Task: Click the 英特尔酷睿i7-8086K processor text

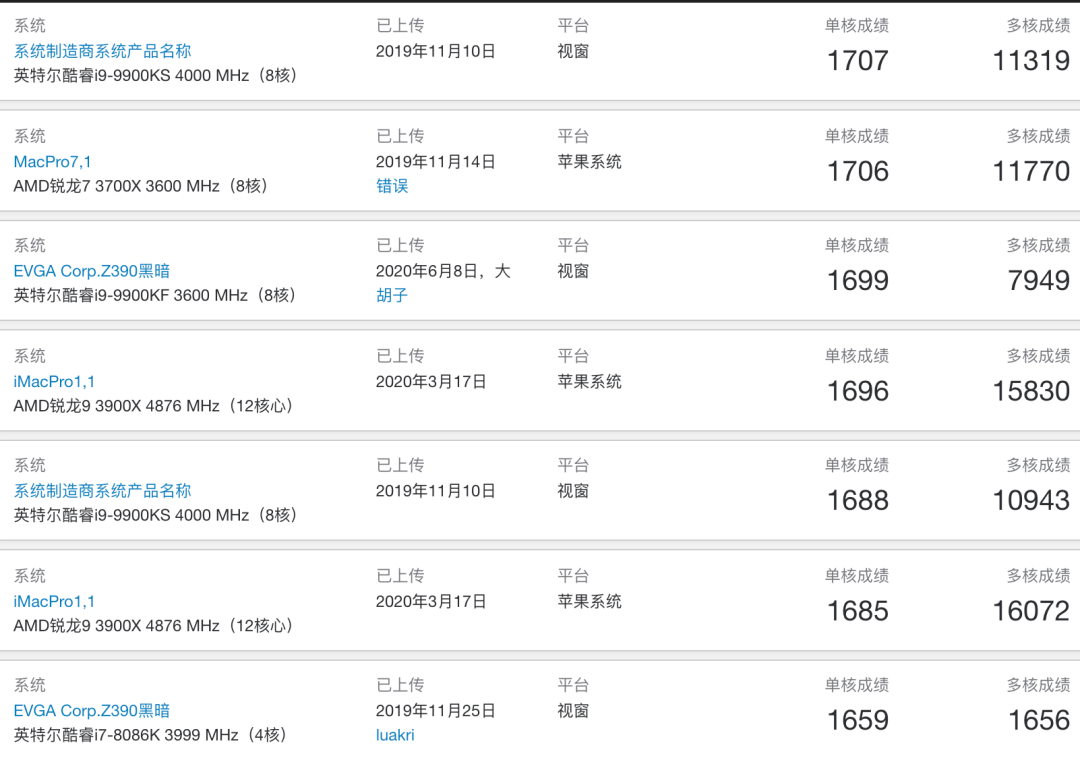Action: (x=150, y=735)
